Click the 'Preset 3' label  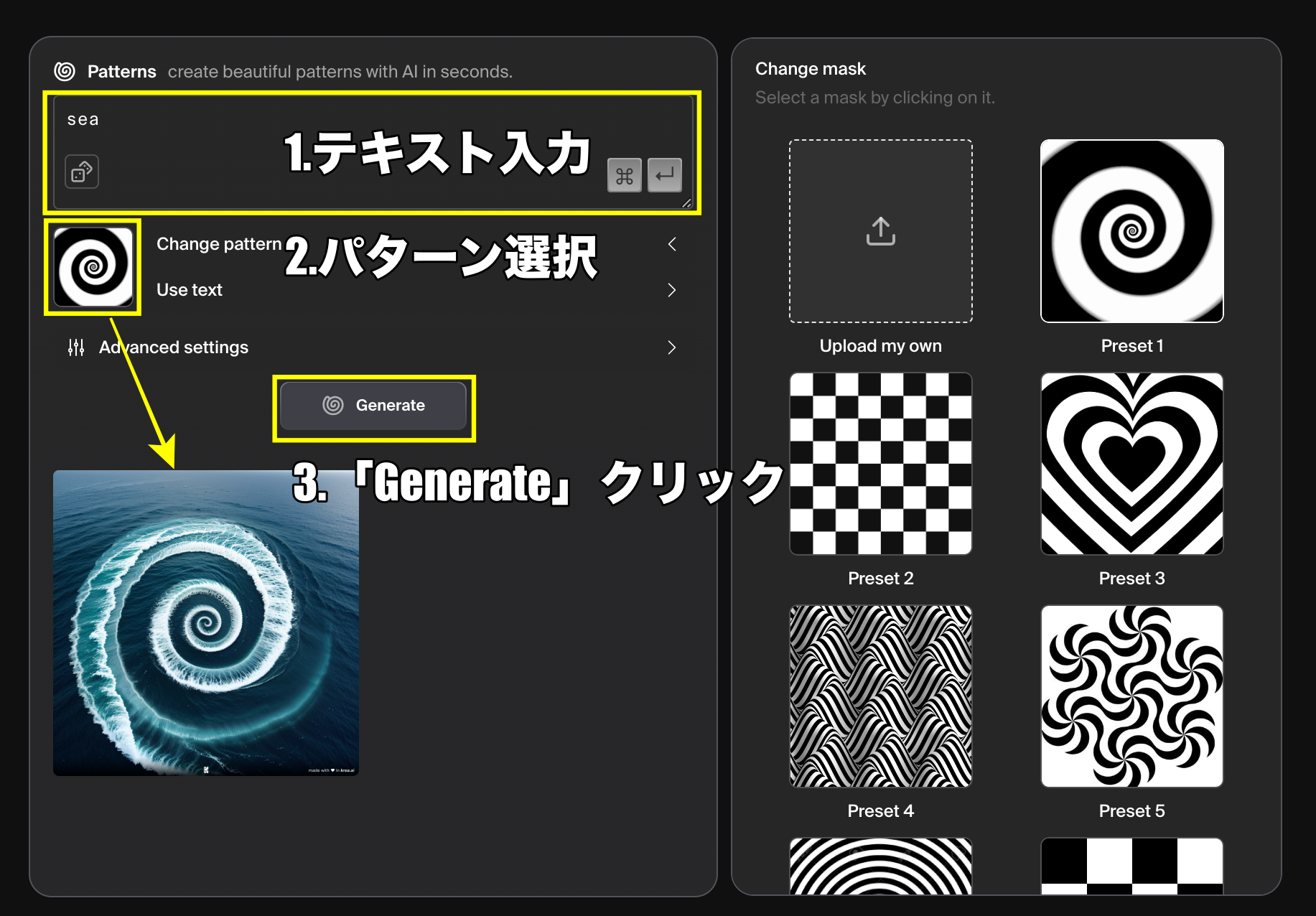click(x=1132, y=579)
